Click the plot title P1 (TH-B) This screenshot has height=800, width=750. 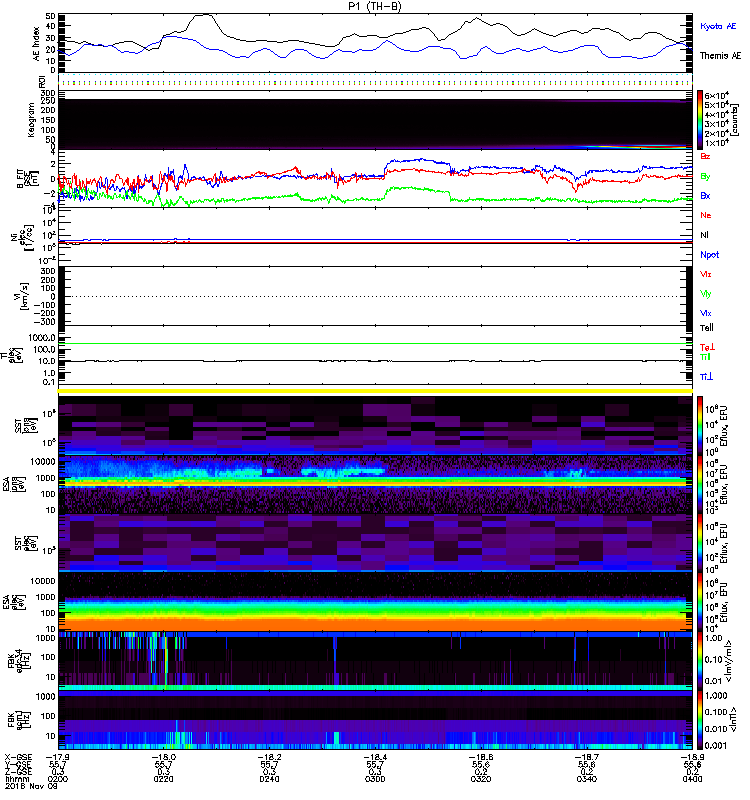[x=374, y=6]
